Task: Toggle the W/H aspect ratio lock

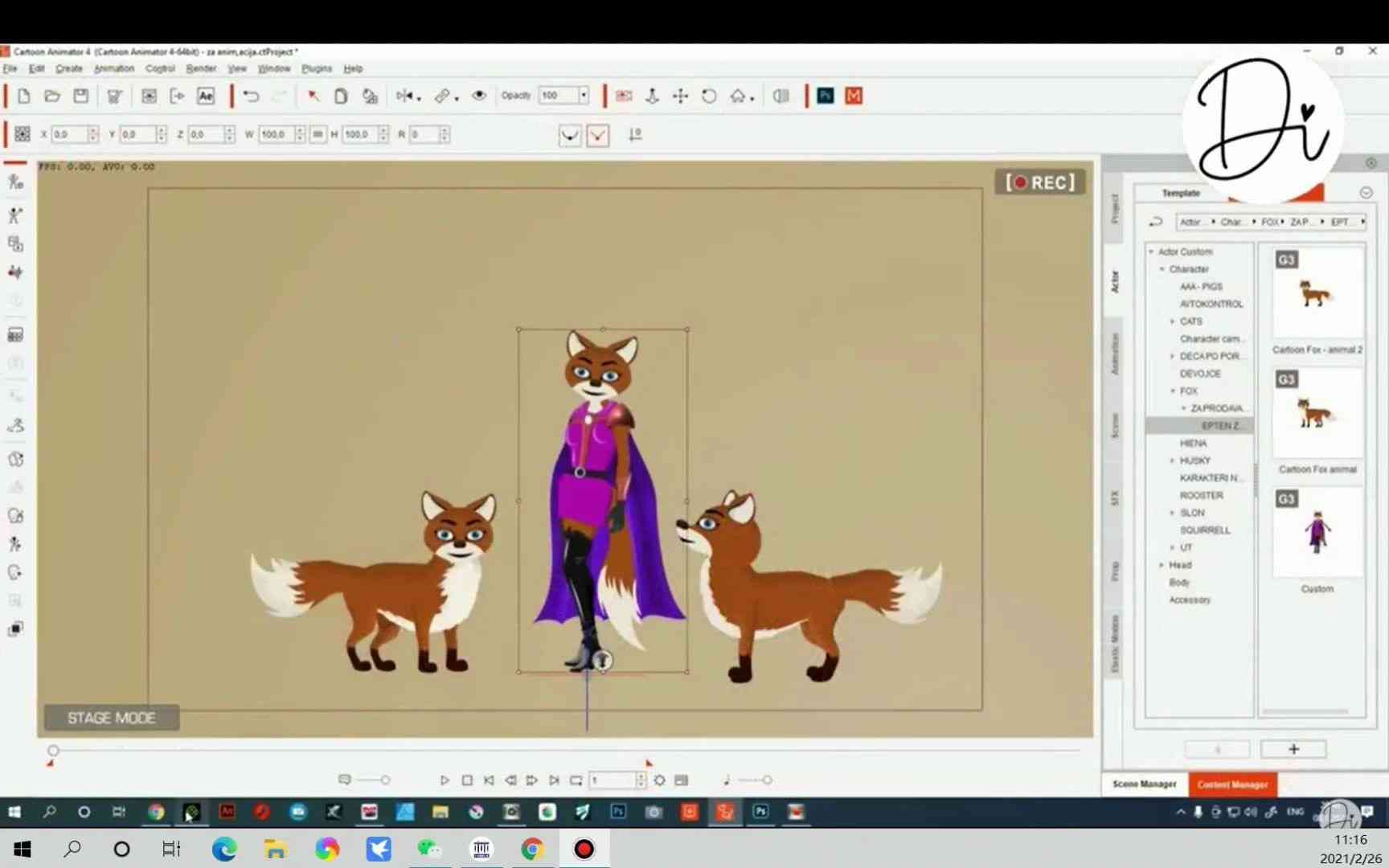Action: tap(318, 134)
